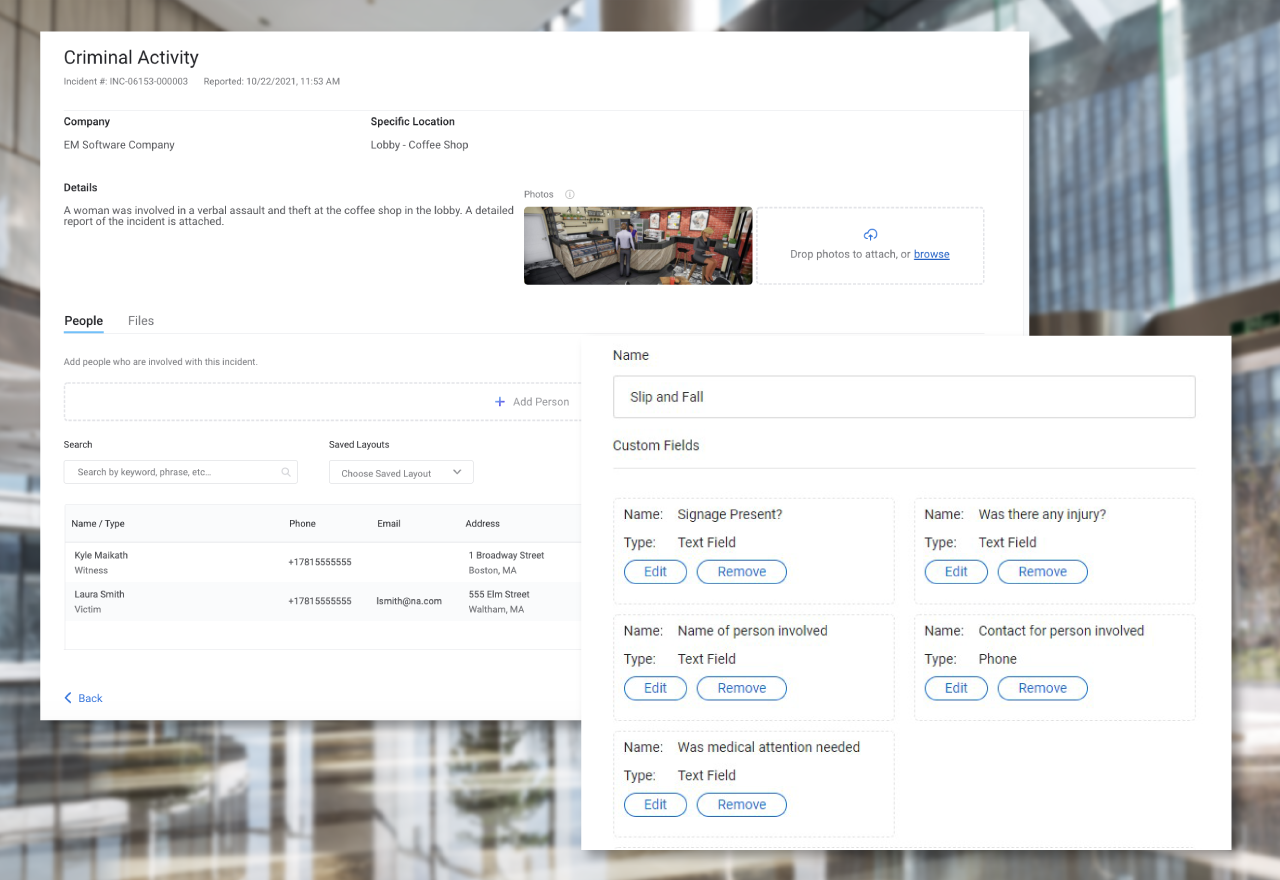
Task: Click the Photos info icon
Action: coord(570,195)
